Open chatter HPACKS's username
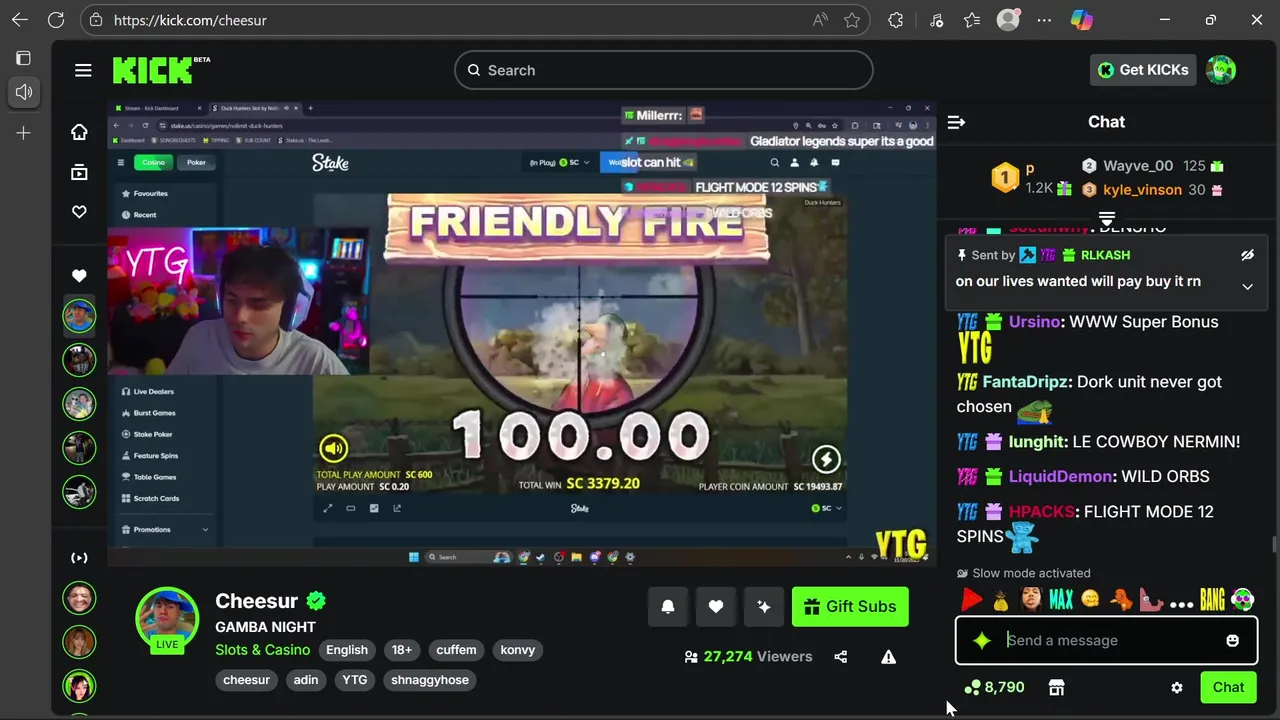The image size is (1280, 720). pos(1041,512)
